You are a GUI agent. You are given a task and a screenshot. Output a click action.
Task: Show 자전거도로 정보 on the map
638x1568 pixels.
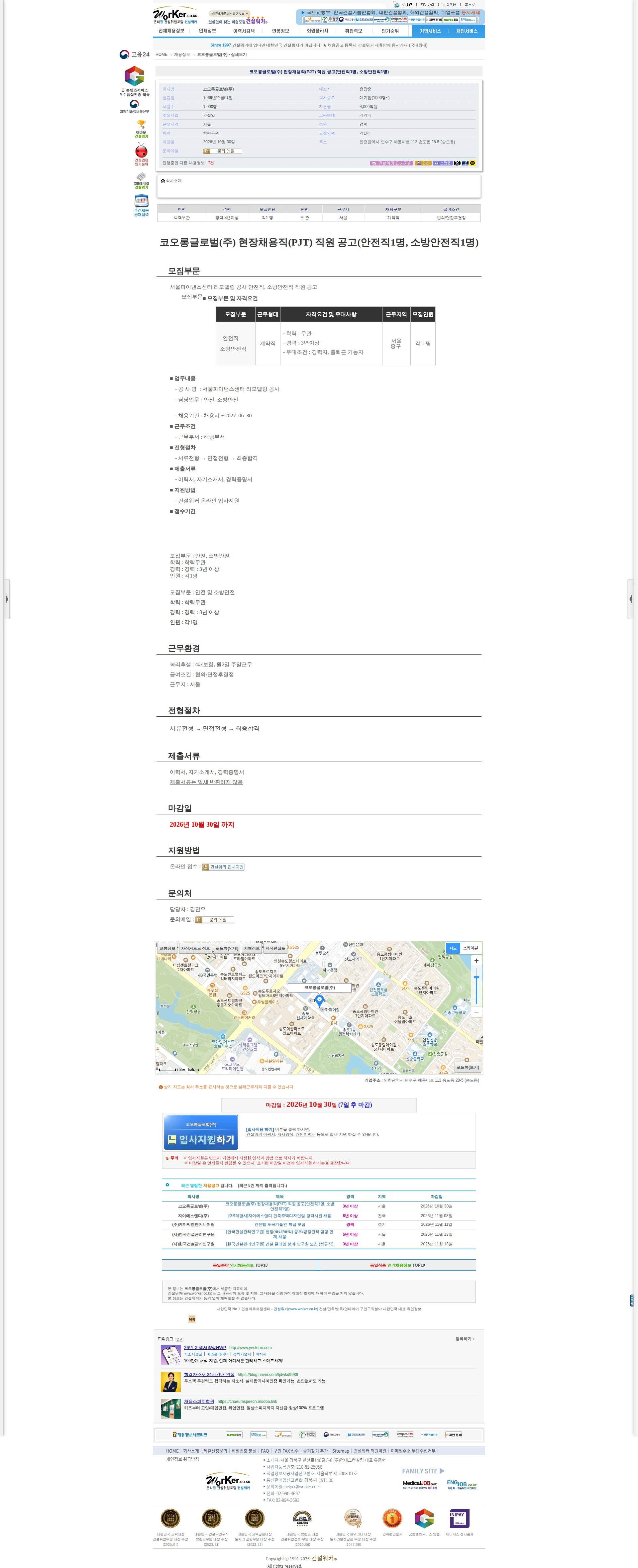[195, 948]
